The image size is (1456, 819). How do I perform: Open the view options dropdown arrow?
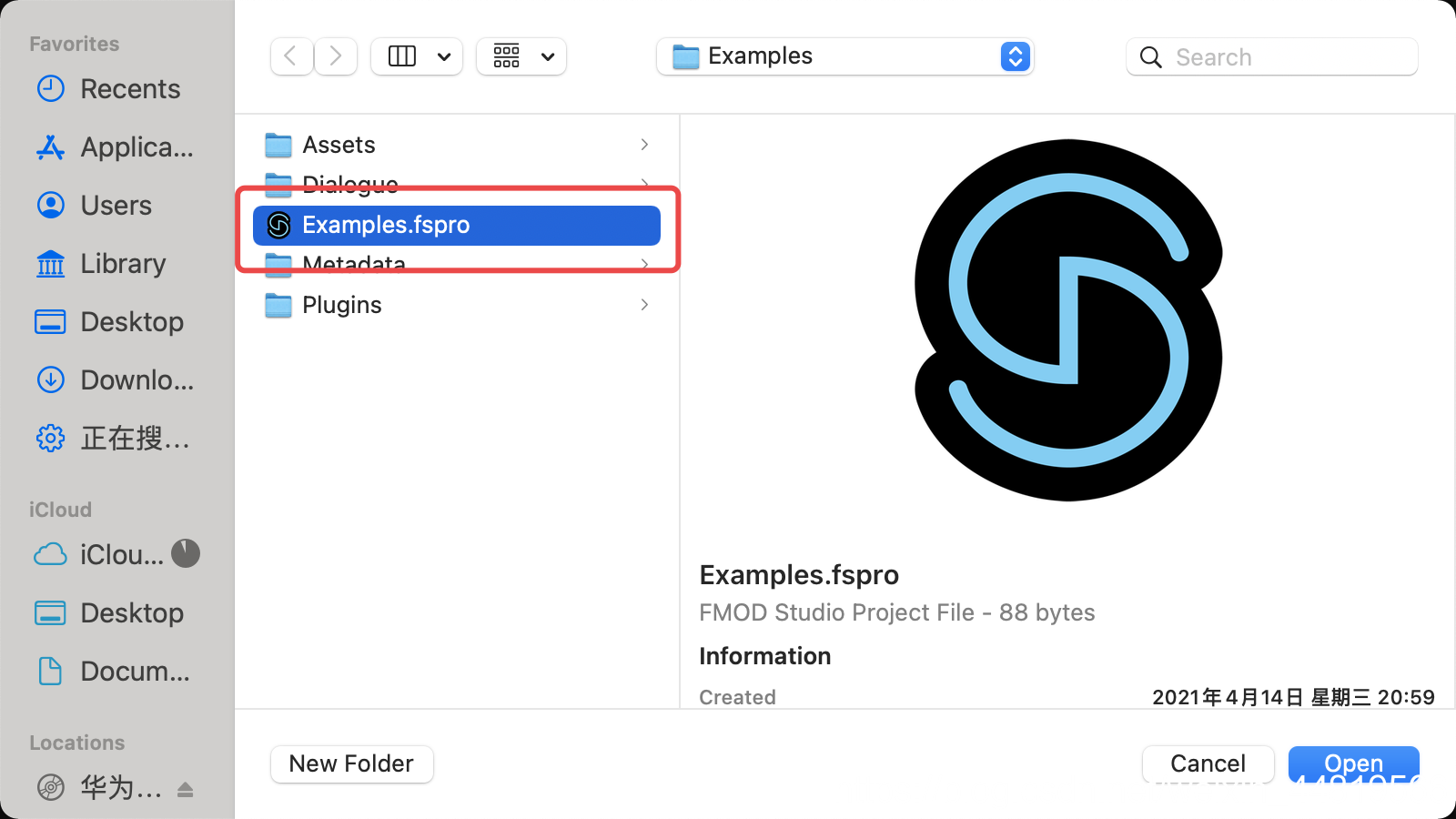[444, 56]
